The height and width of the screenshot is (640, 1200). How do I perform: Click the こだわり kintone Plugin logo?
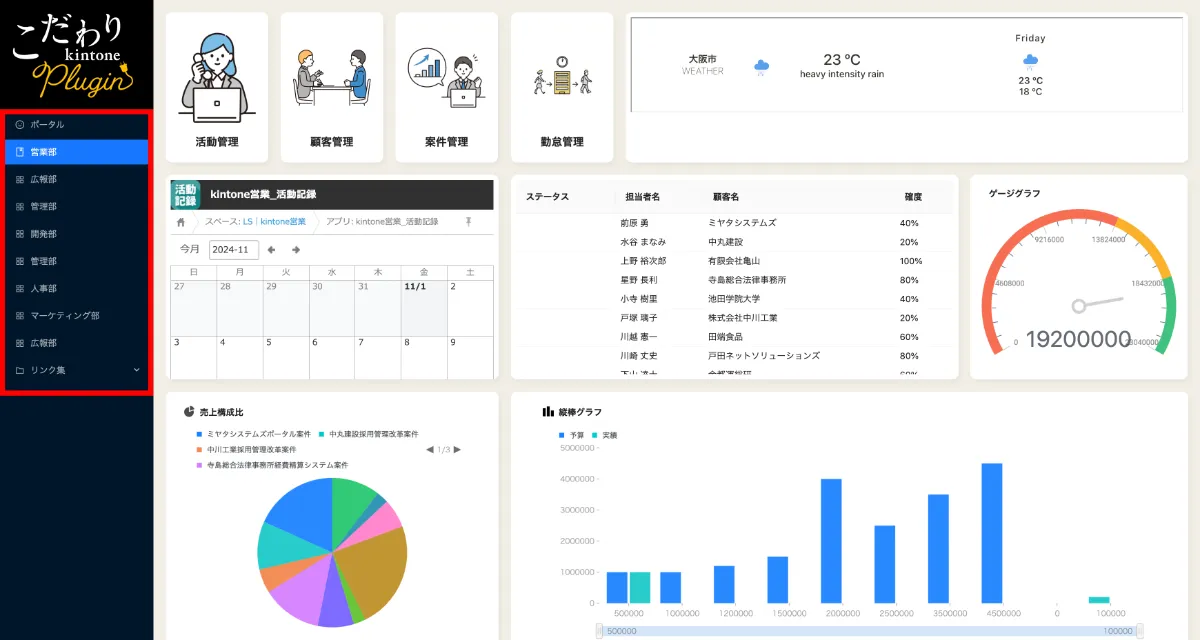(71, 55)
